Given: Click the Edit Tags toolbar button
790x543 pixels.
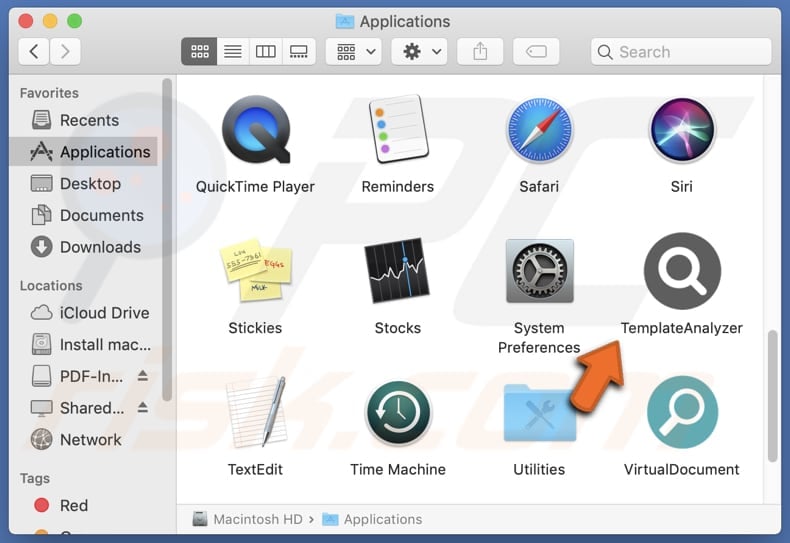Looking at the screenshot, I should point(536,51).
